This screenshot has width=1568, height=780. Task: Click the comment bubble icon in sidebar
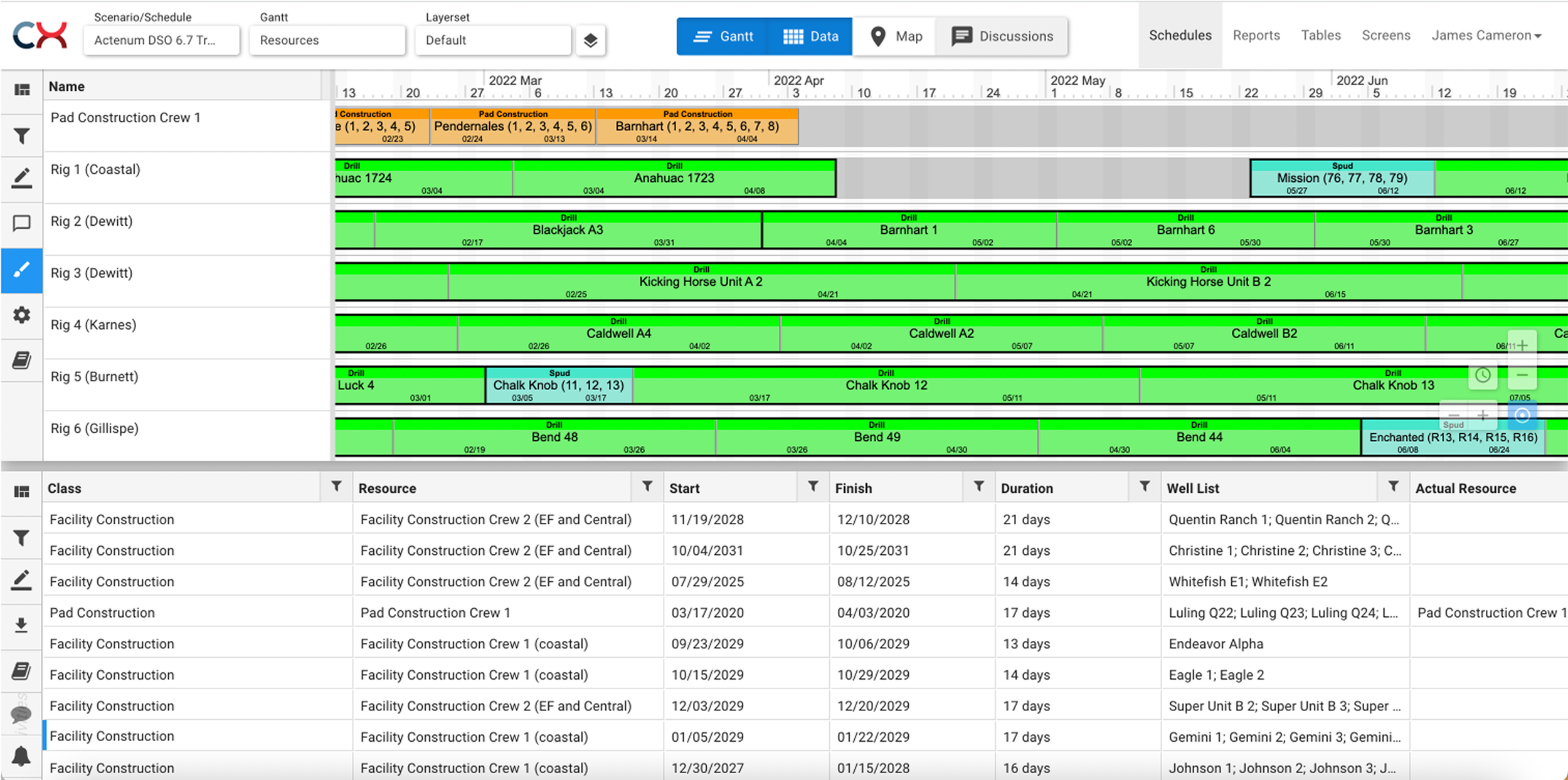tap(22, 223)
